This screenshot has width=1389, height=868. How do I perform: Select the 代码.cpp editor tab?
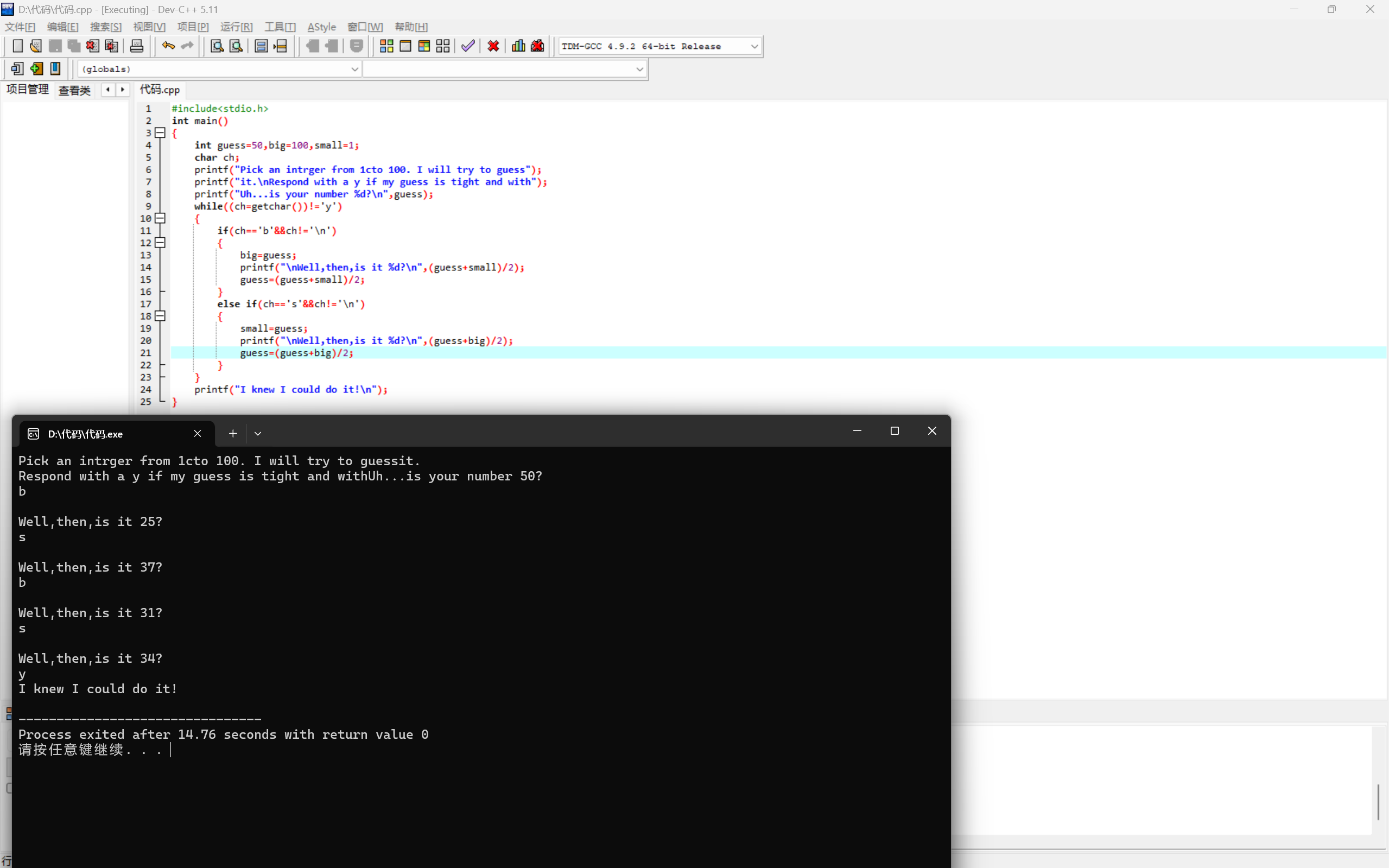coord(160,90)
